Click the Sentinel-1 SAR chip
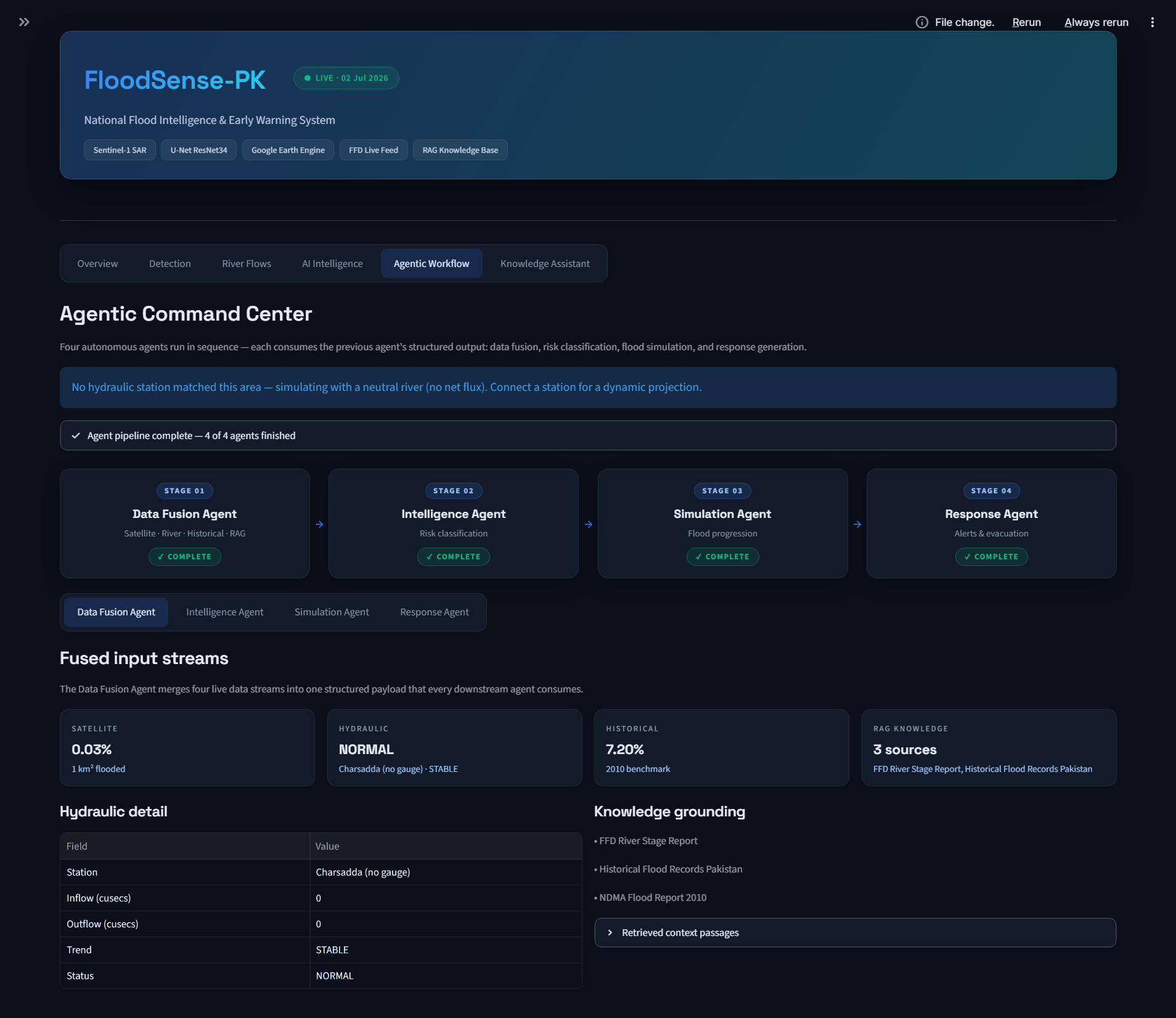 (x=120, y=150)
